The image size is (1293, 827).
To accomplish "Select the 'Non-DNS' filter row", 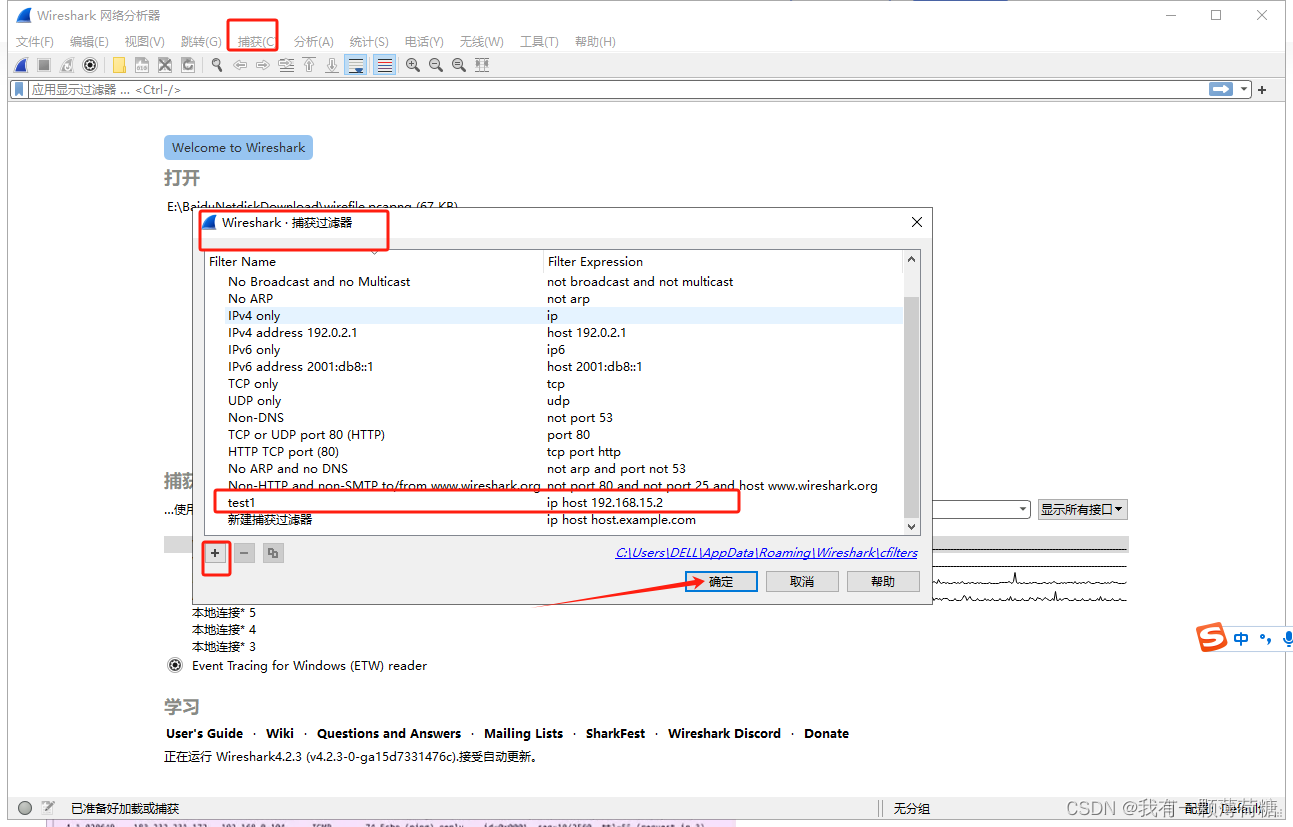I will click(x=554, y=417).
